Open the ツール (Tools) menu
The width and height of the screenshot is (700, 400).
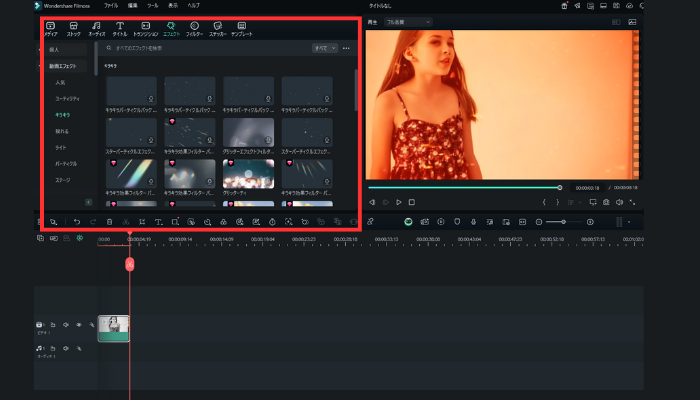pyautogui.click(x=153, y=5)
